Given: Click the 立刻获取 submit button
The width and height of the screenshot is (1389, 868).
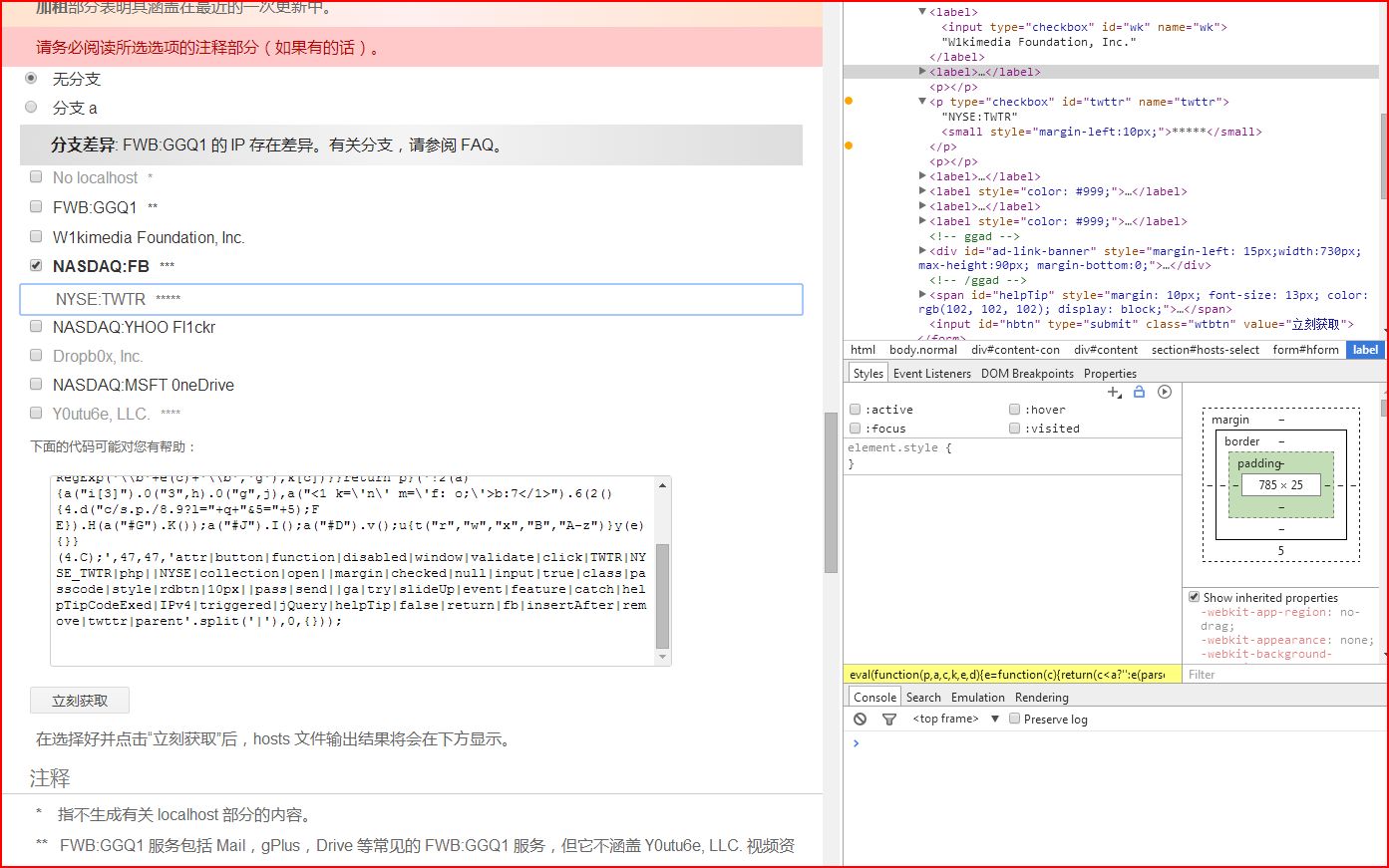Looking at the screenshot, I should (80, 701).
